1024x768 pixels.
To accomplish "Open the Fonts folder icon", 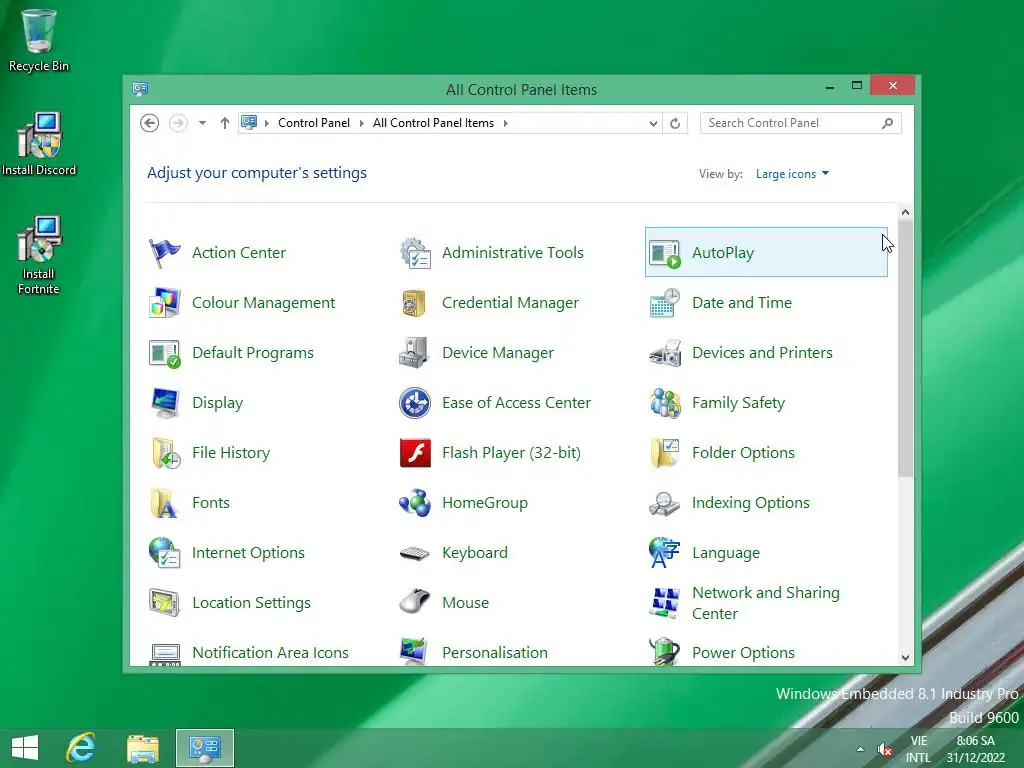I will 165,503.
